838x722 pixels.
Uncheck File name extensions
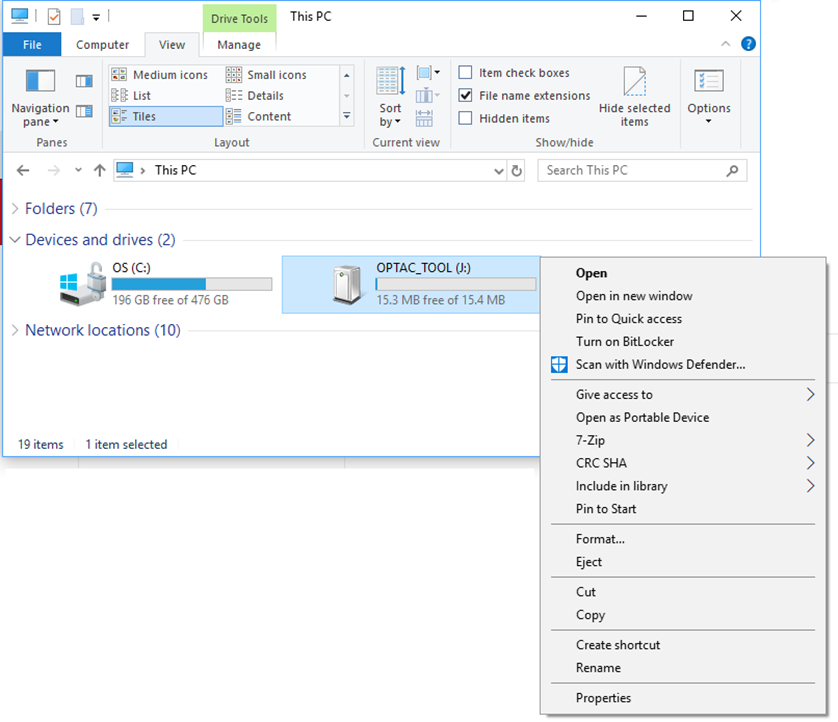pyautogui.click(x=465, y=95)
